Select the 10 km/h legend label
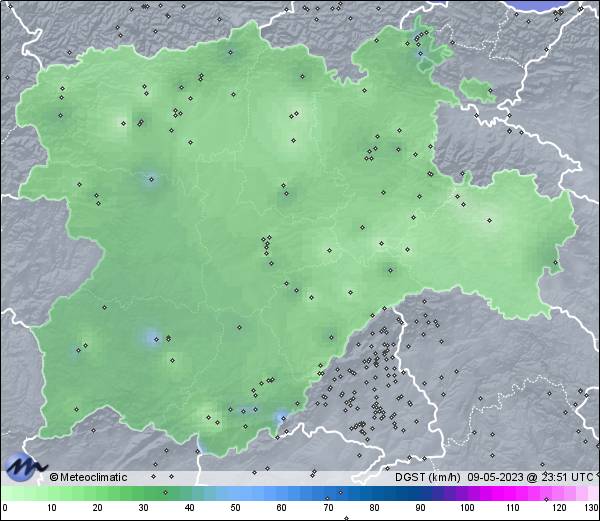Screen dimensions: 600x521 point(51,509)
